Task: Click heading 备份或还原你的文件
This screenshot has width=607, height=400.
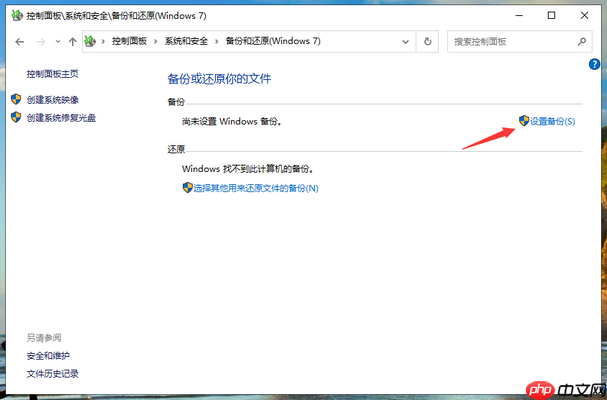Action: pos(219,79)
